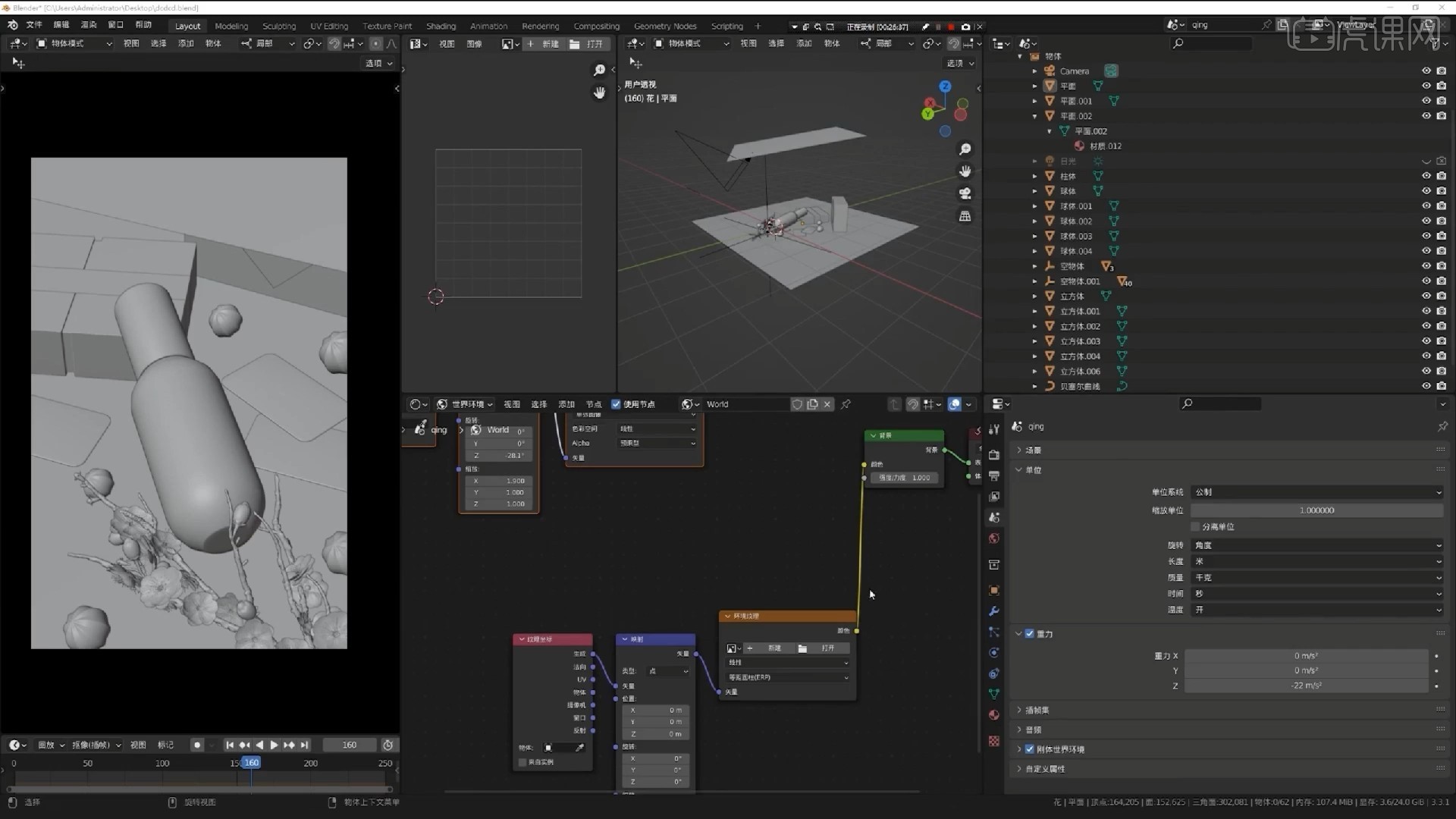Open the Object Data properties tab
1456x819 pixels.
[x=994, y=694]
